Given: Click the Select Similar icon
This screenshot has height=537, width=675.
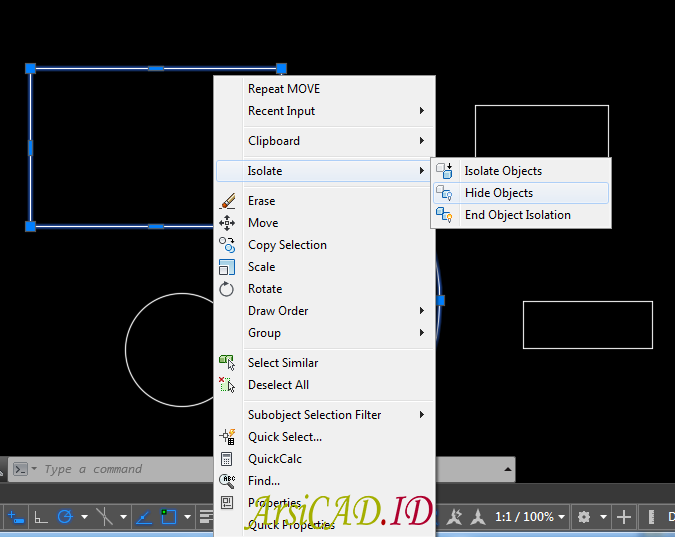Looking at the screenshot, I should 227,363.
